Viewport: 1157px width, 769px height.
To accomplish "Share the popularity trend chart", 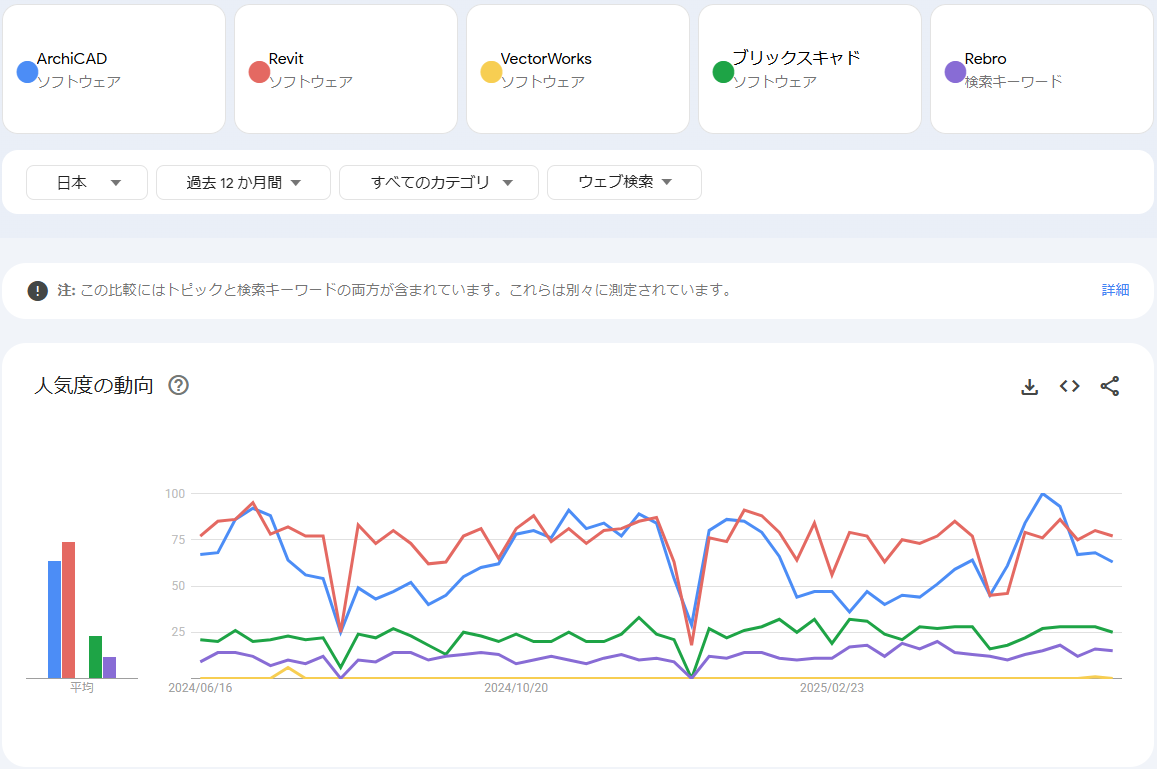I will (x=1109, y=386).
